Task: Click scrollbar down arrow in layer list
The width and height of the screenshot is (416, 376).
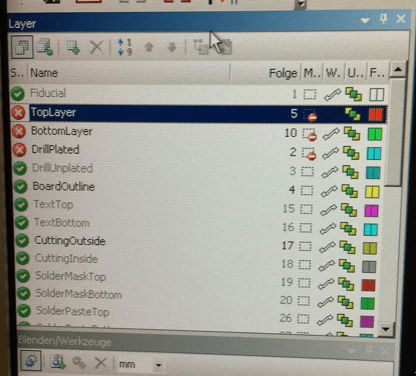Action: [x=386, y=329]
